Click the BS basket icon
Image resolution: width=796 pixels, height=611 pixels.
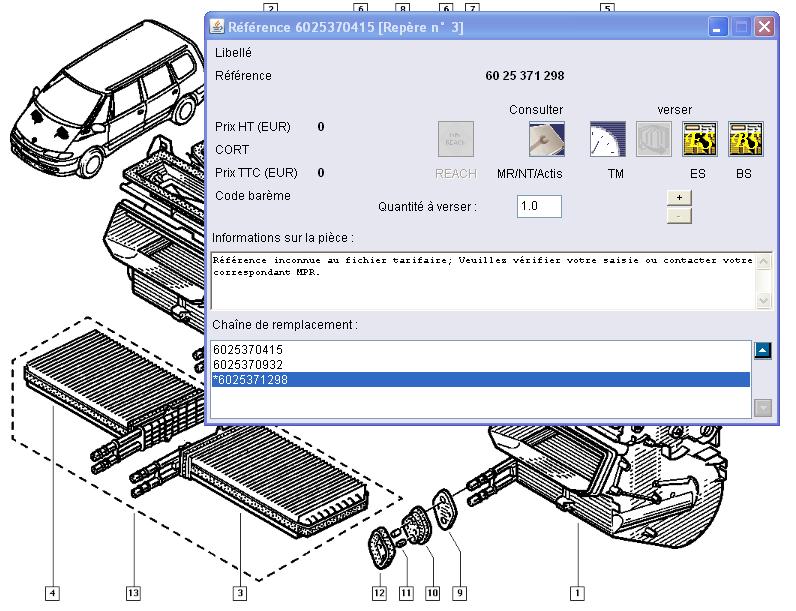tap(745, 139)
